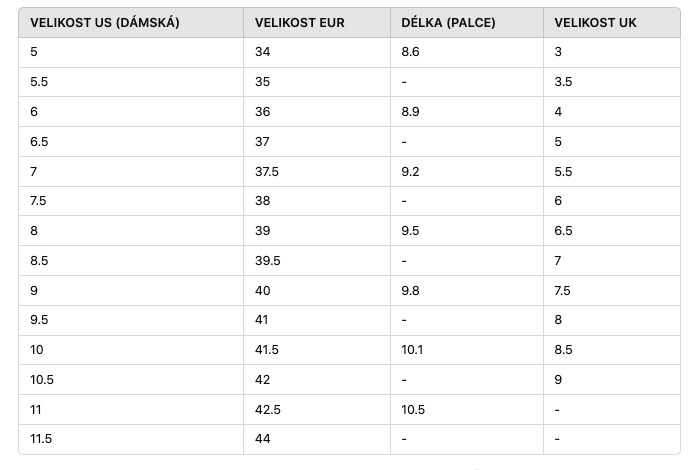Select UK size 8.5 cell
692x470 pixels.
612,350
